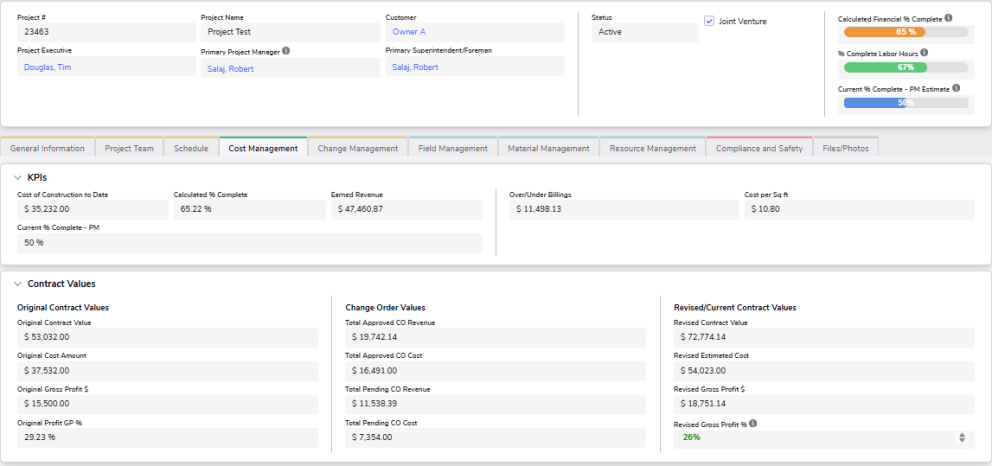The height and width of the screenshot is (466, 992).
Task: Open the Owner A customer link
Action: click(409, 32)
